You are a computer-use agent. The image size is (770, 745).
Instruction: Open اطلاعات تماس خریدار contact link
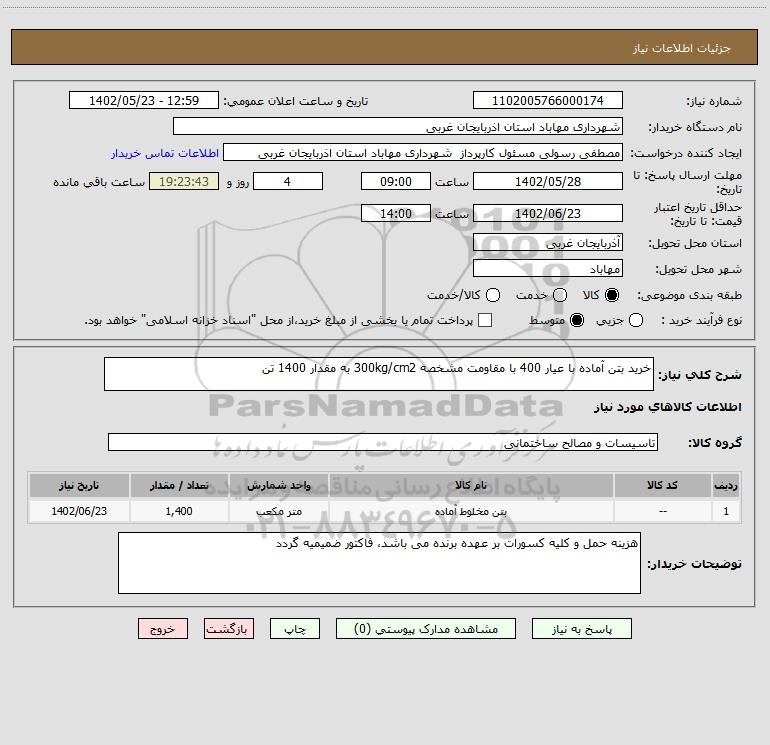click(165, 153)
